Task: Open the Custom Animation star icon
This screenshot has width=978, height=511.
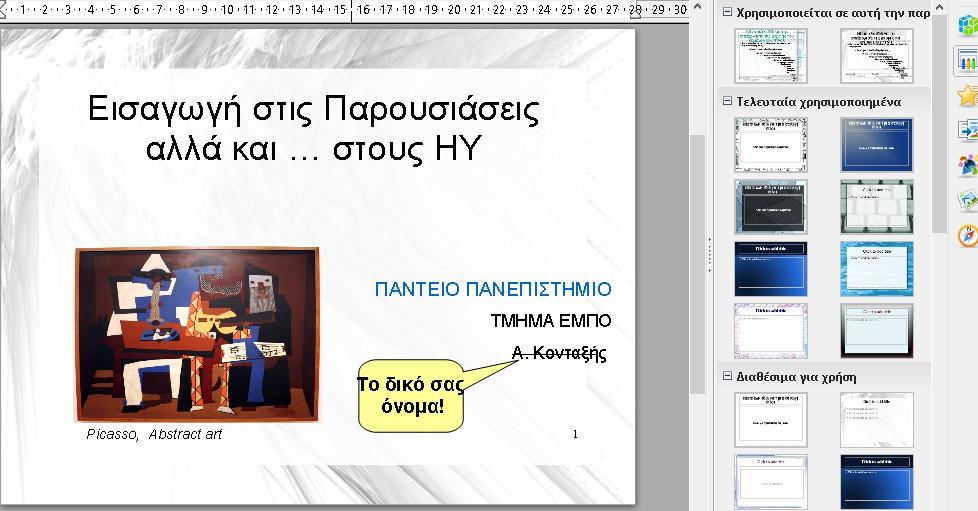Action: tap(968, 95)
